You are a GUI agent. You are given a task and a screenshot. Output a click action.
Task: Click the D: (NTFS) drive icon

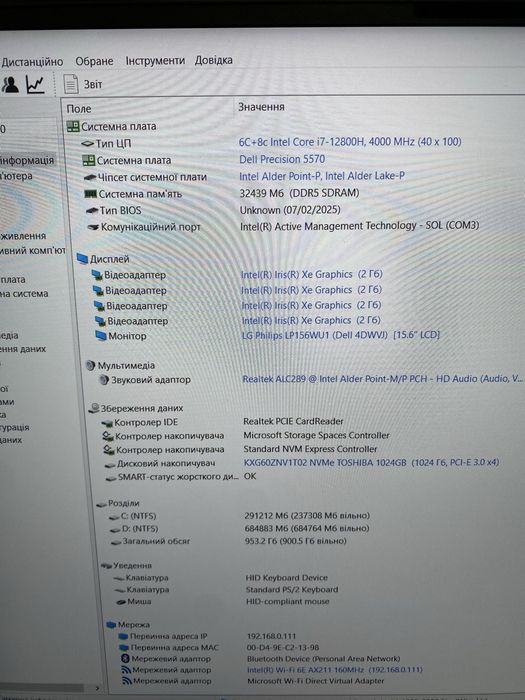click(x=115, y=529)
